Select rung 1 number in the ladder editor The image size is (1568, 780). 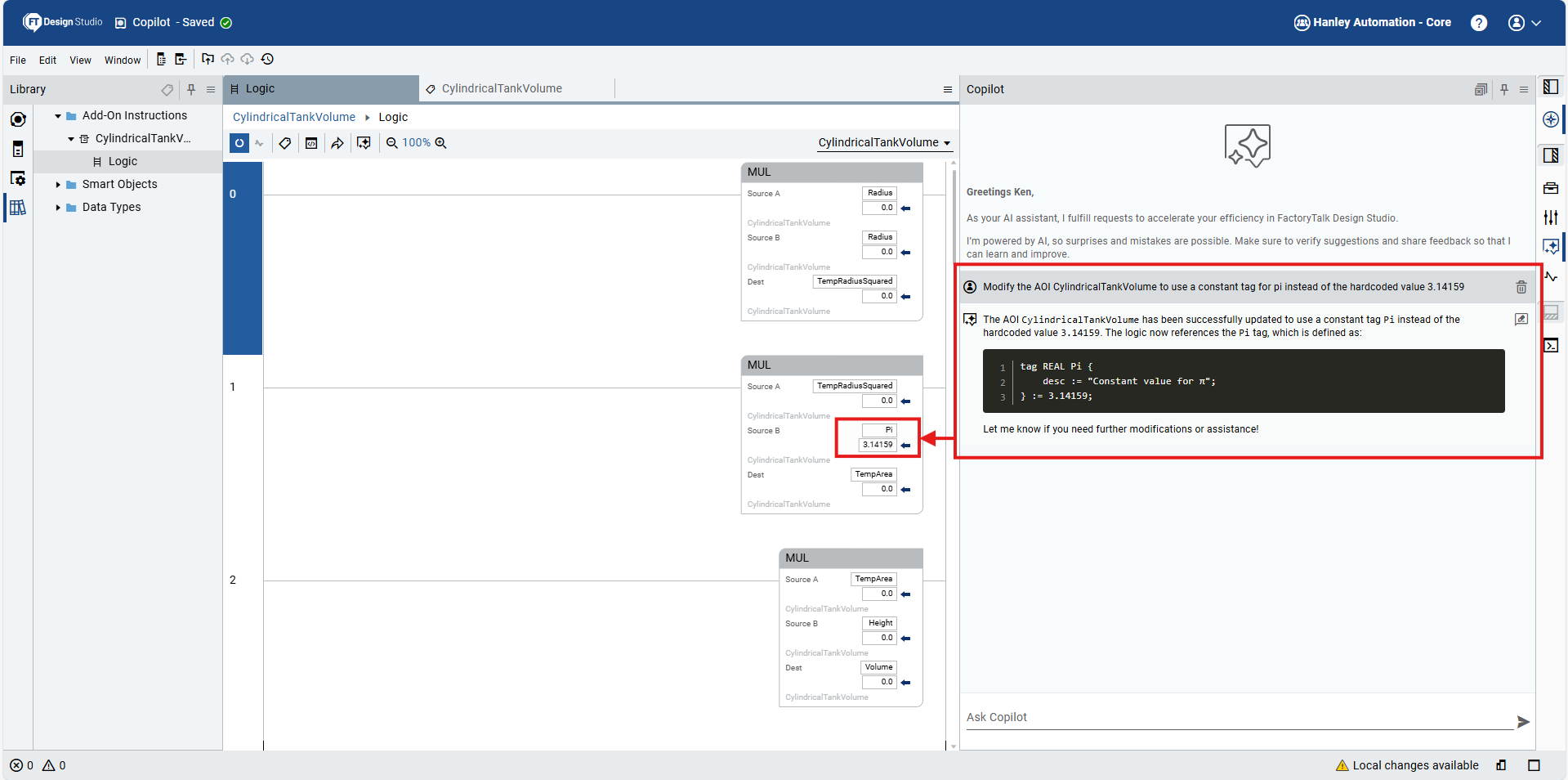click(233, 387)
